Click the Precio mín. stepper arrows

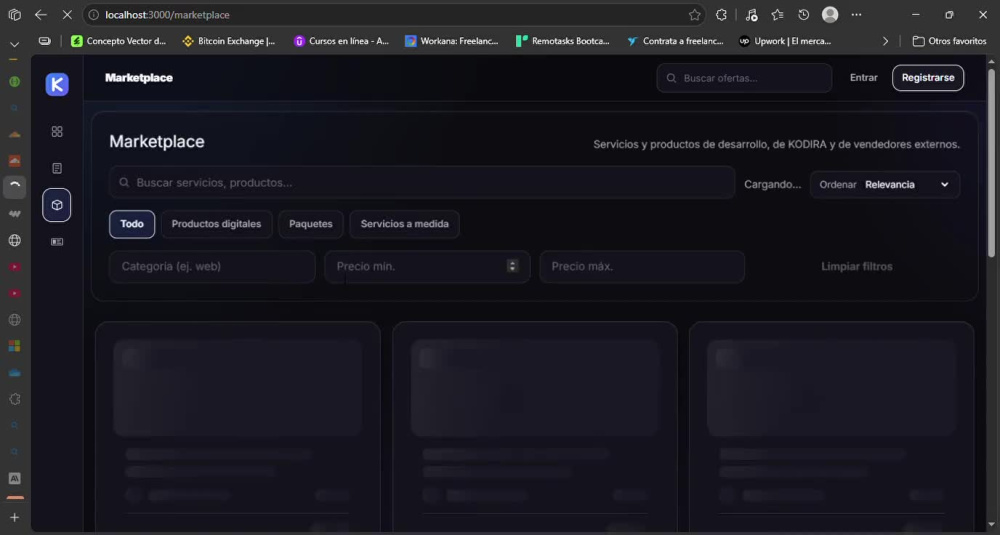[512, 266]
